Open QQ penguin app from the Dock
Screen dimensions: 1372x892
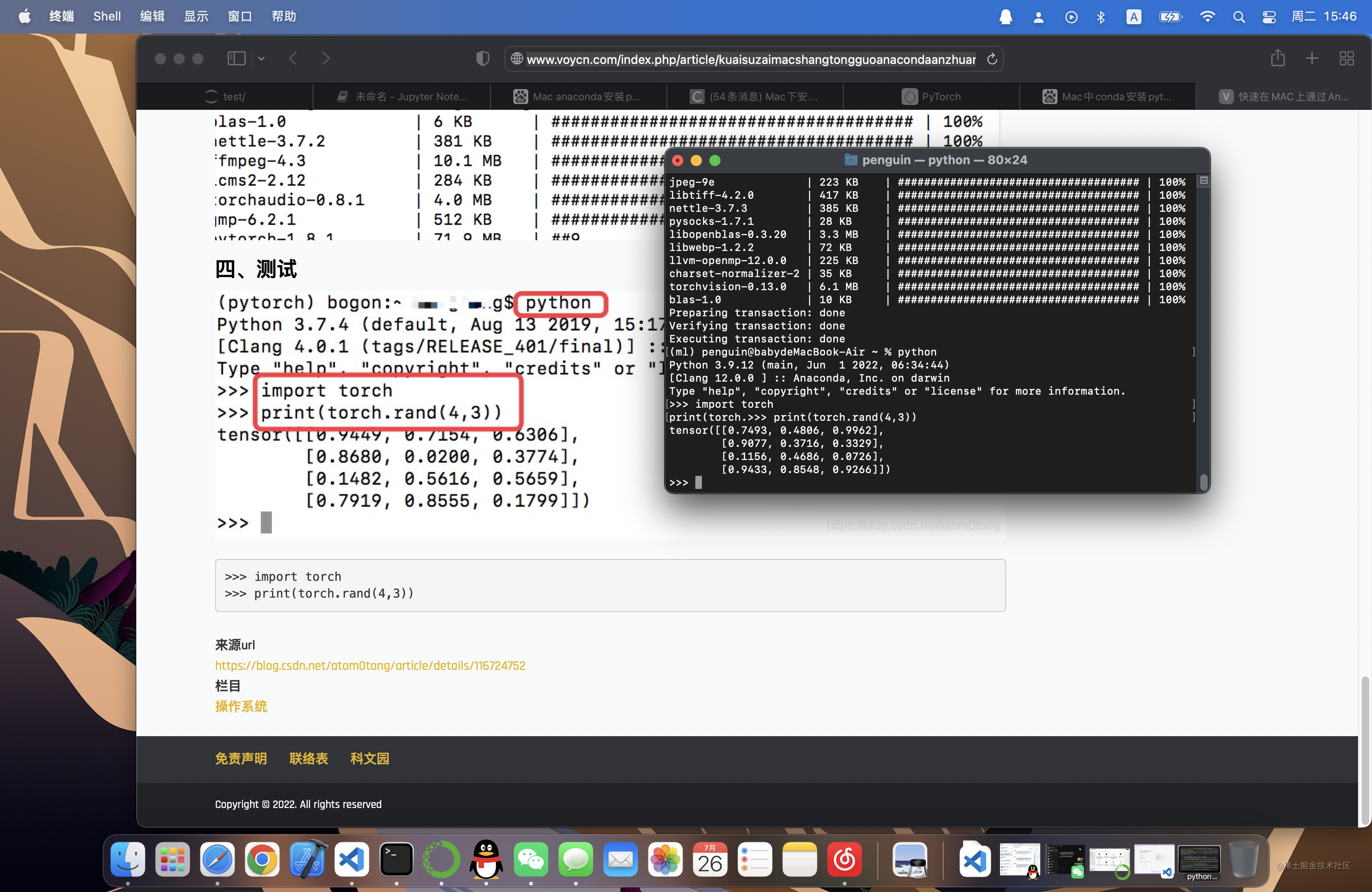[486, 859]
